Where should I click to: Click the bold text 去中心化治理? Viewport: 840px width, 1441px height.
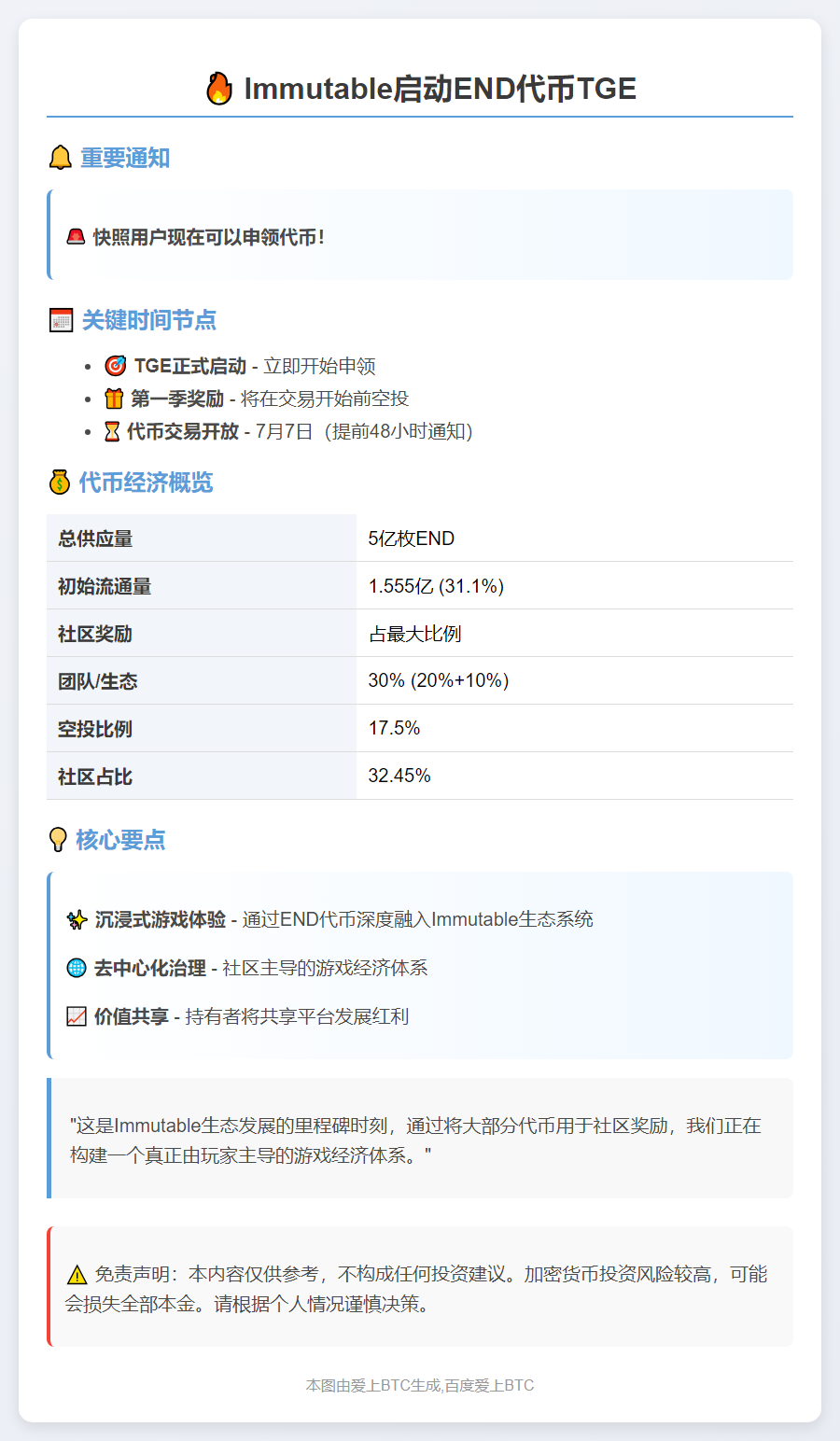(150, 968)
